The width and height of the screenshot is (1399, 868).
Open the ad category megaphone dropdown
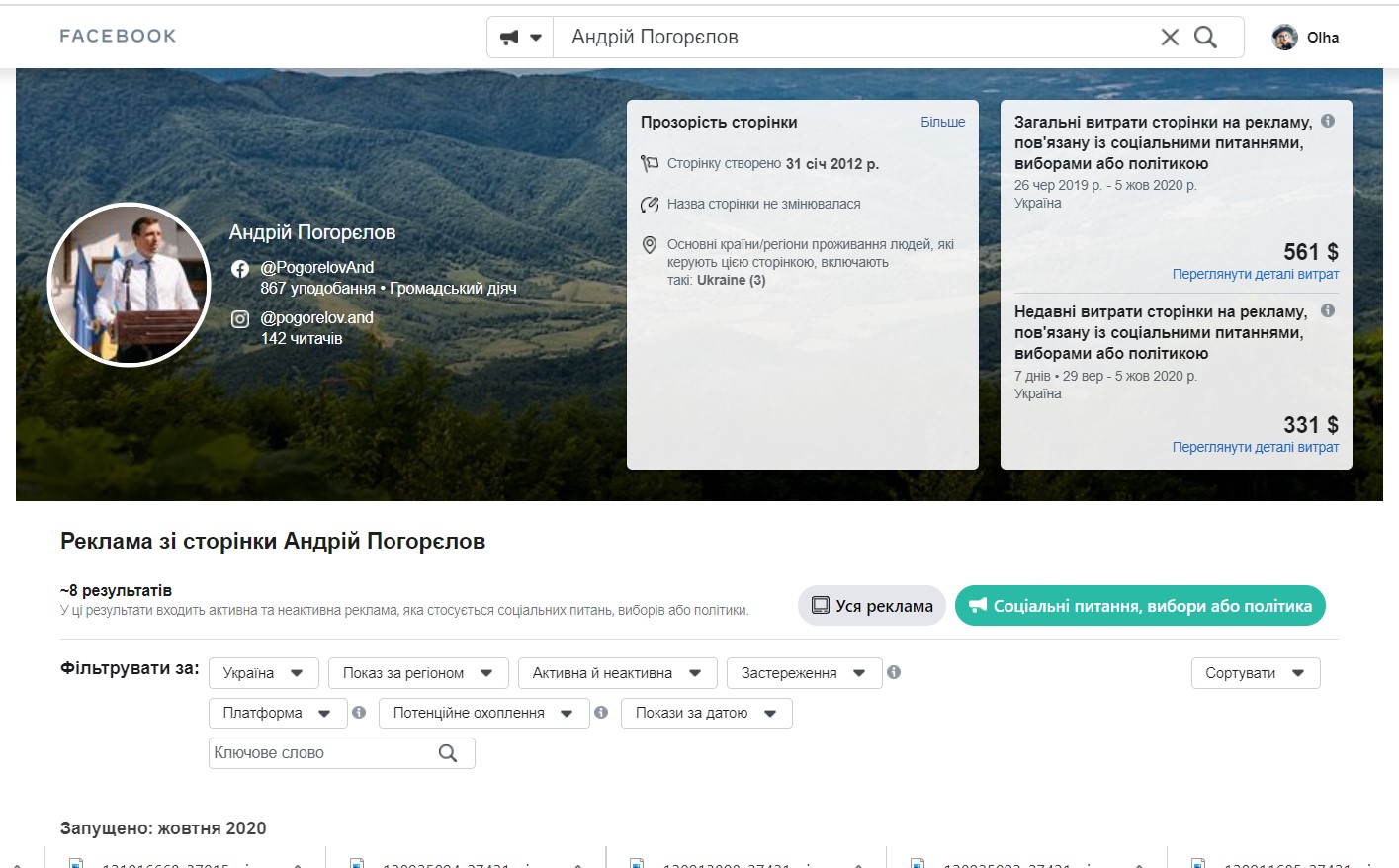click(520, 38)
